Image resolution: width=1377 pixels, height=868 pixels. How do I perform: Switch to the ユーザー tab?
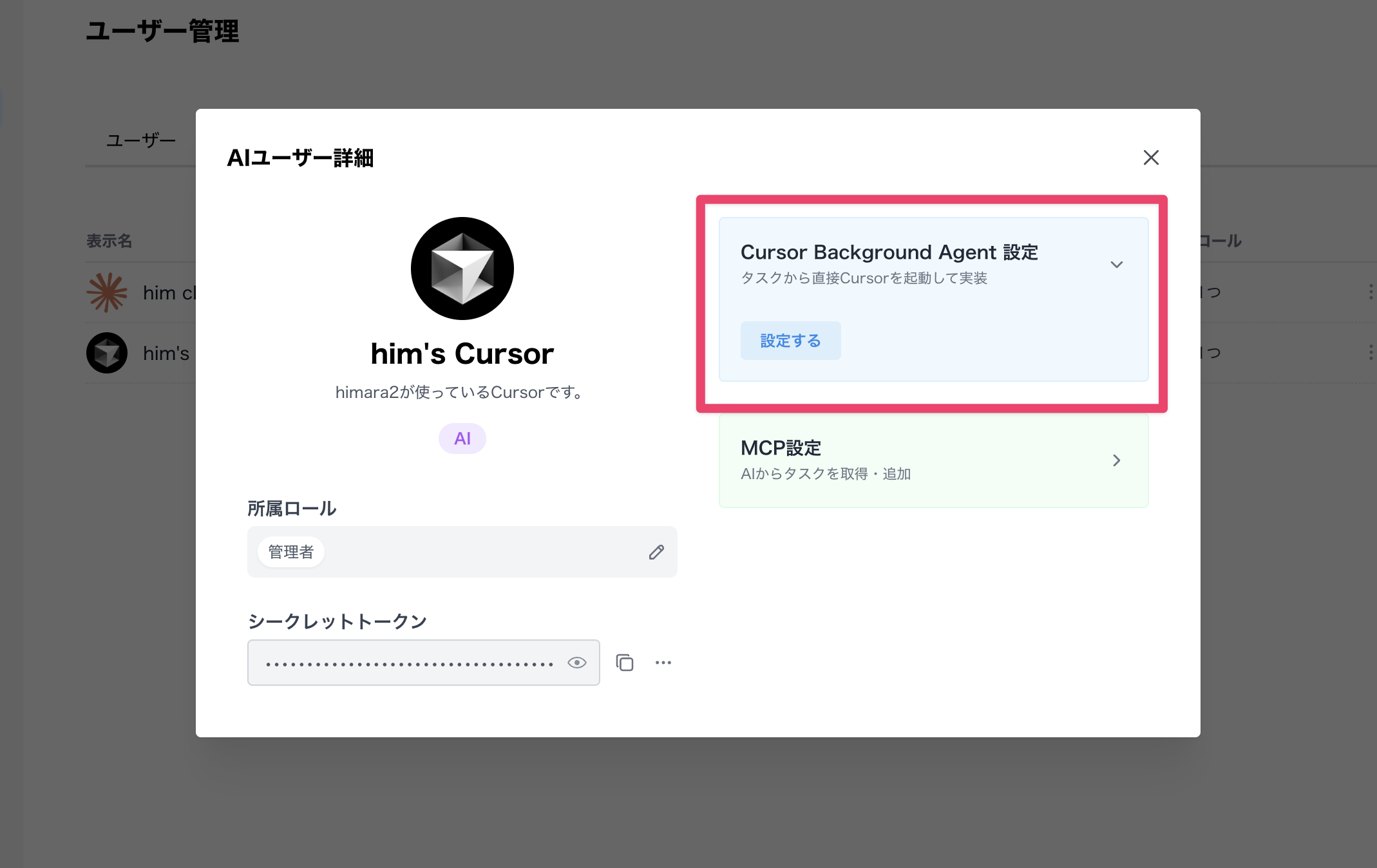coord(141,140)
